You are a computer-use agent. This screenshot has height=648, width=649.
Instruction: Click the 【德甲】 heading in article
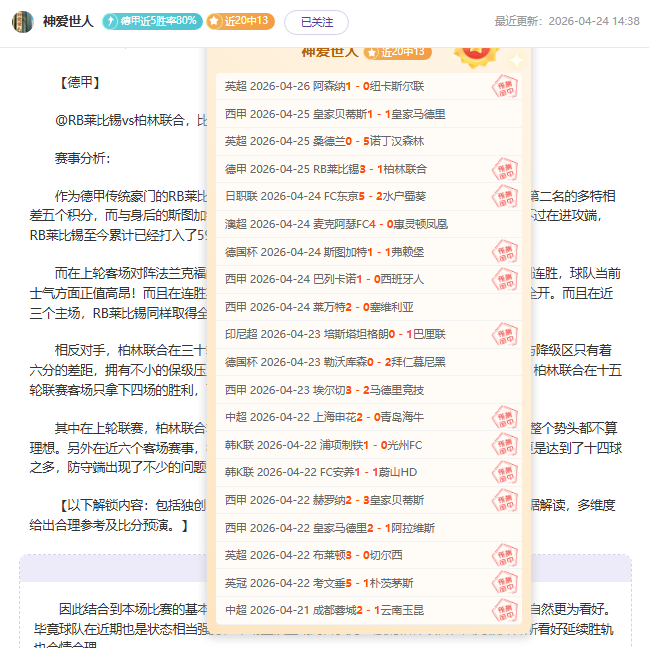pos(80,82)
